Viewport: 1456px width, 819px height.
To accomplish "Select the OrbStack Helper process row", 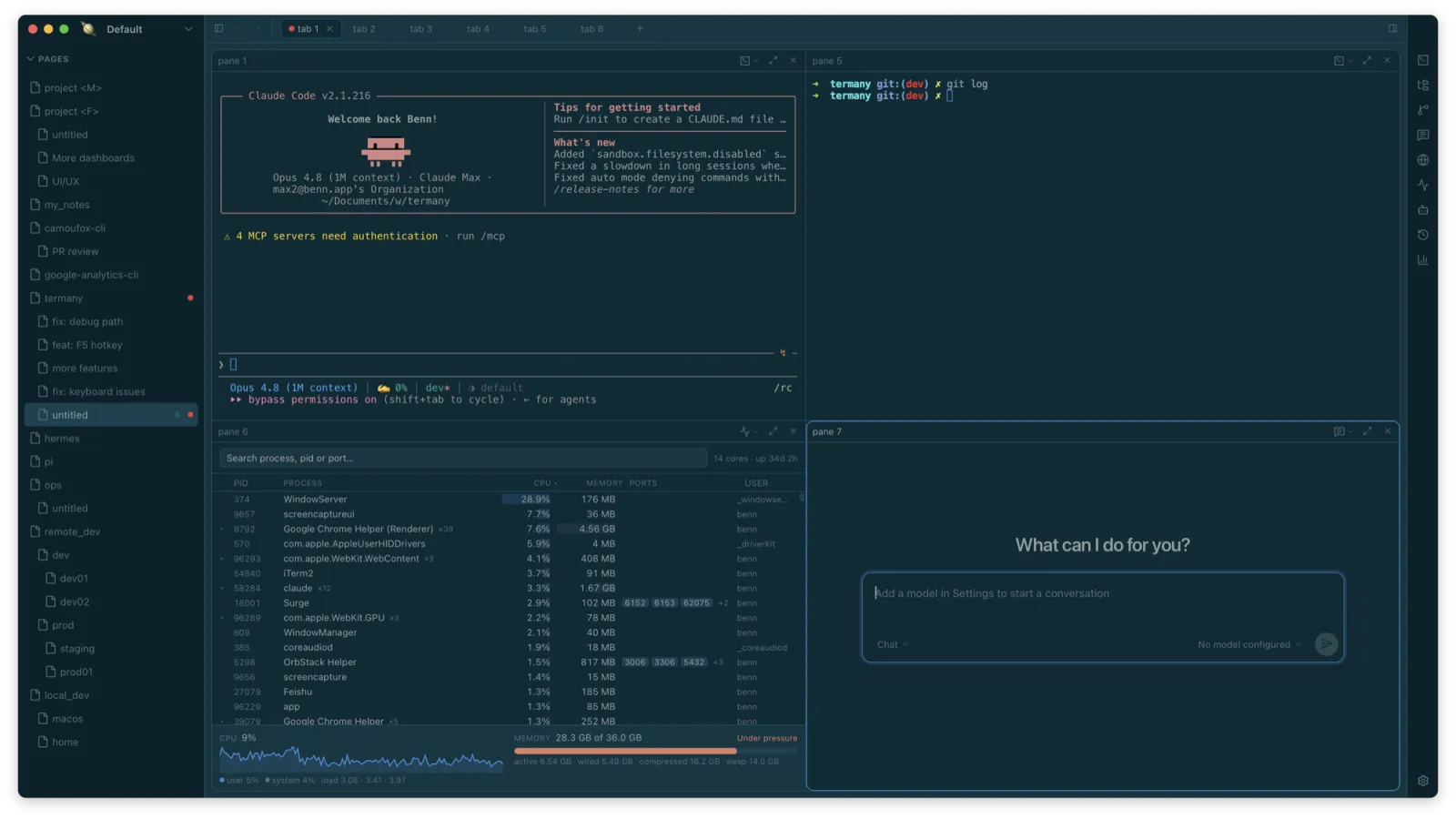I will 508,662.
